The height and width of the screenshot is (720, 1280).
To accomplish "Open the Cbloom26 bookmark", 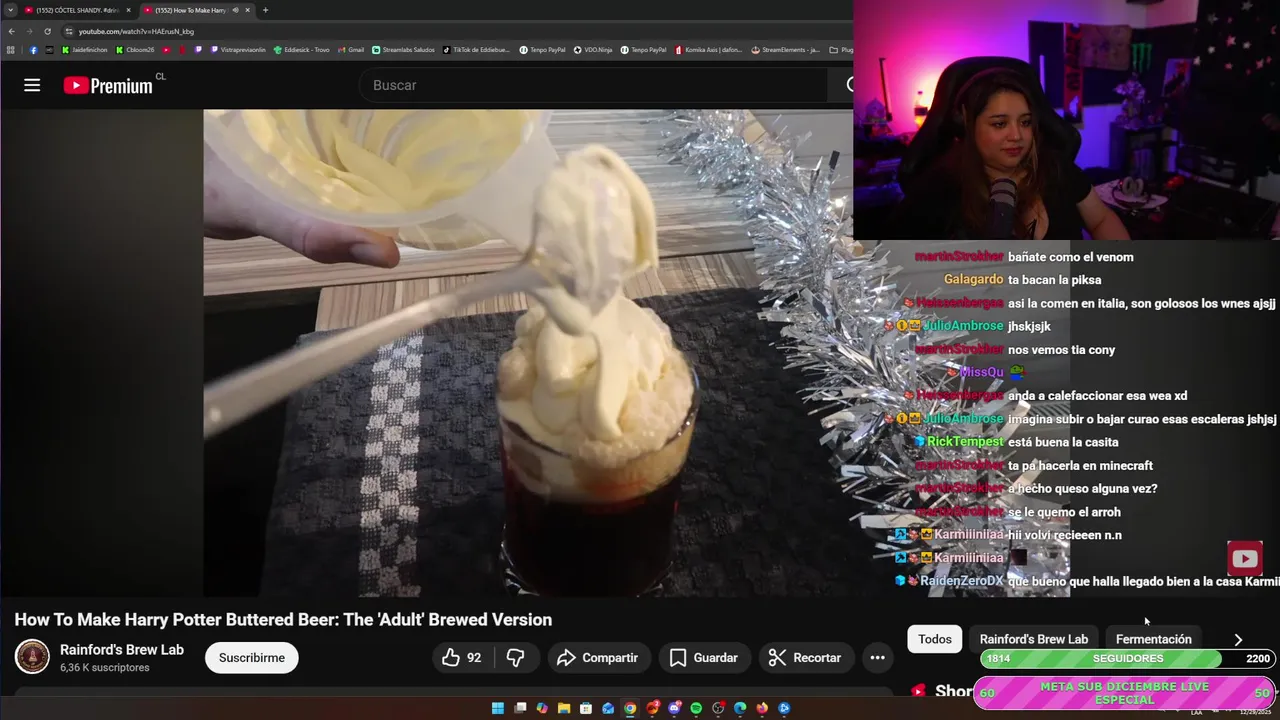I will [x=135, y=49].
